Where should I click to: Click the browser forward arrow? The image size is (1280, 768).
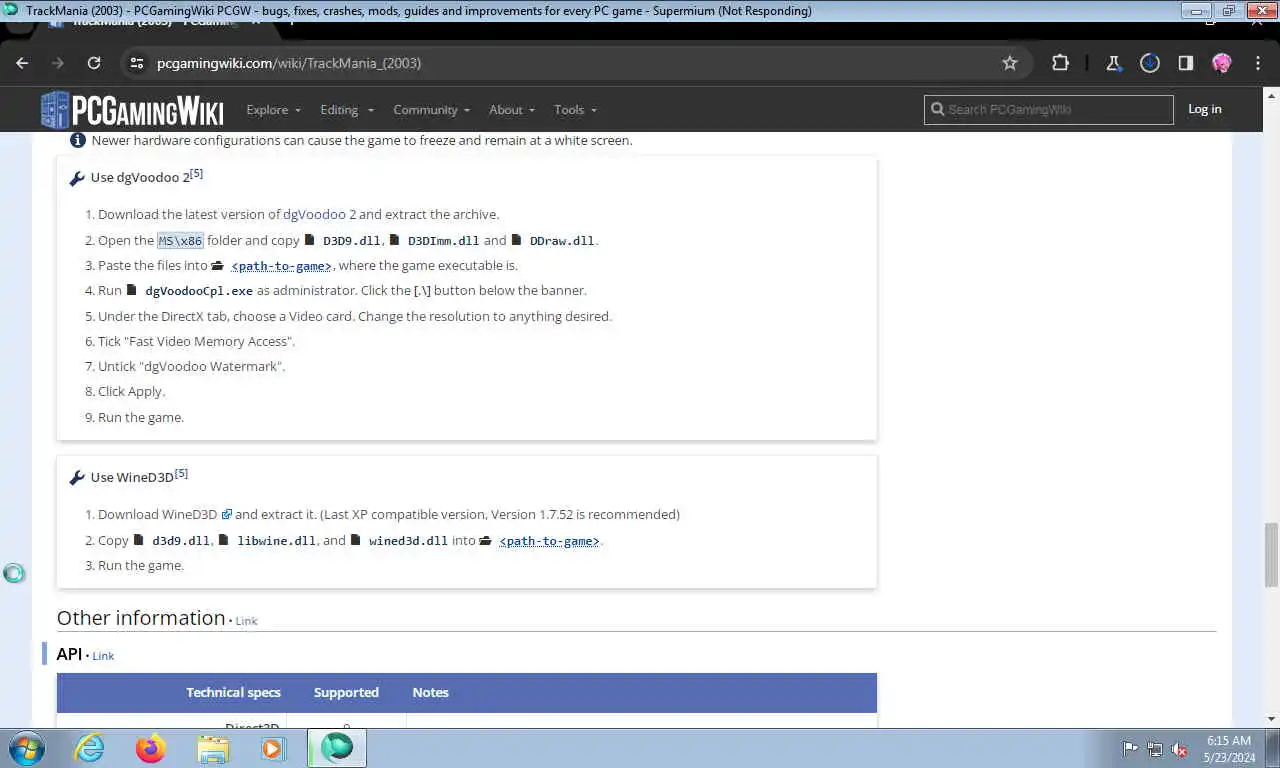58,63
